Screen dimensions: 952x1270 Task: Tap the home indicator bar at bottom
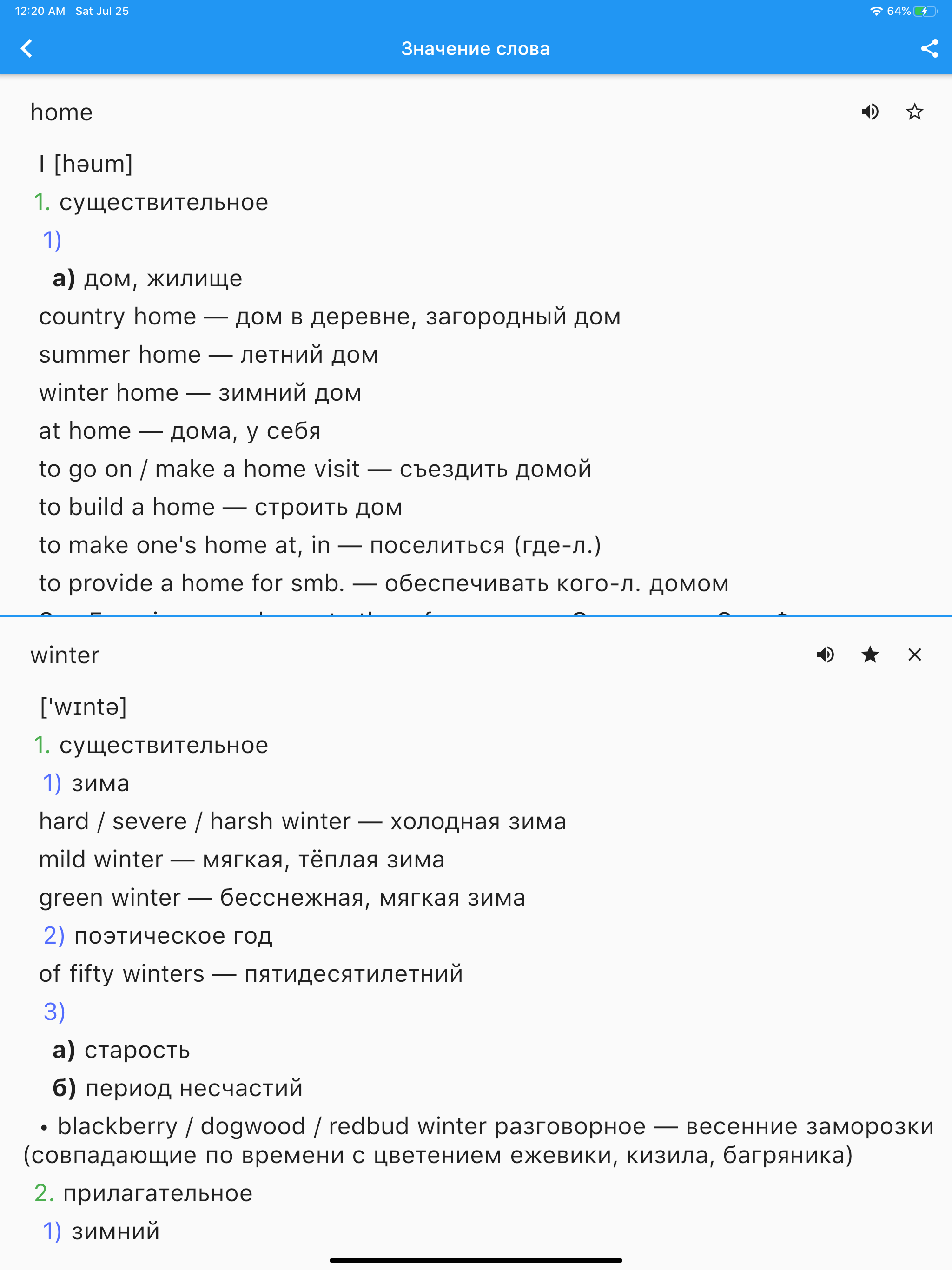coord(476,1261)
